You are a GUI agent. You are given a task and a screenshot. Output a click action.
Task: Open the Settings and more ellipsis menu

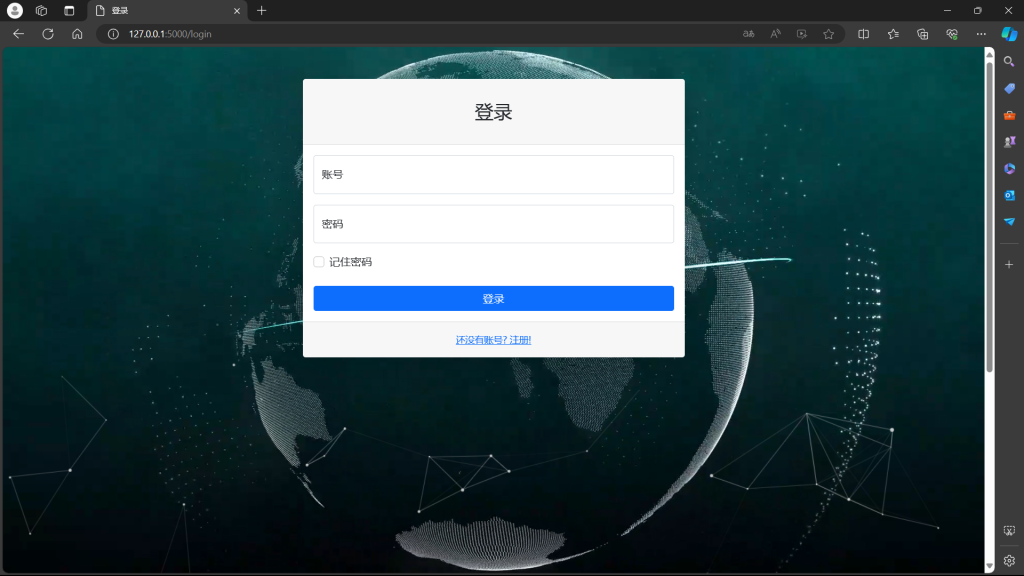click(980, 34)
